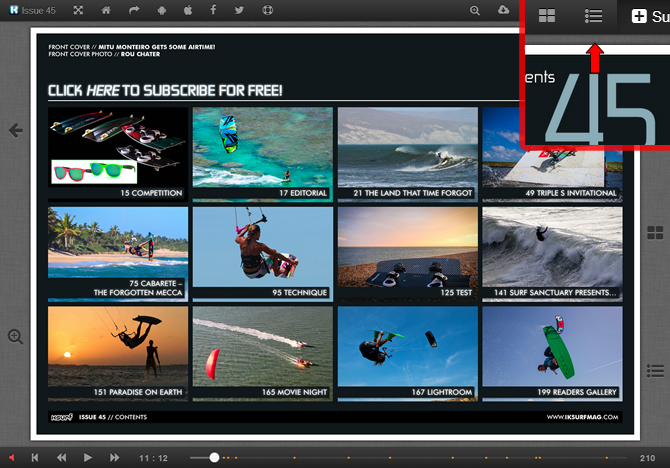Screen dimensions: 670x468
Task: Toggle fullscreen with the expand arrows icon
Action: pos(79,10)
